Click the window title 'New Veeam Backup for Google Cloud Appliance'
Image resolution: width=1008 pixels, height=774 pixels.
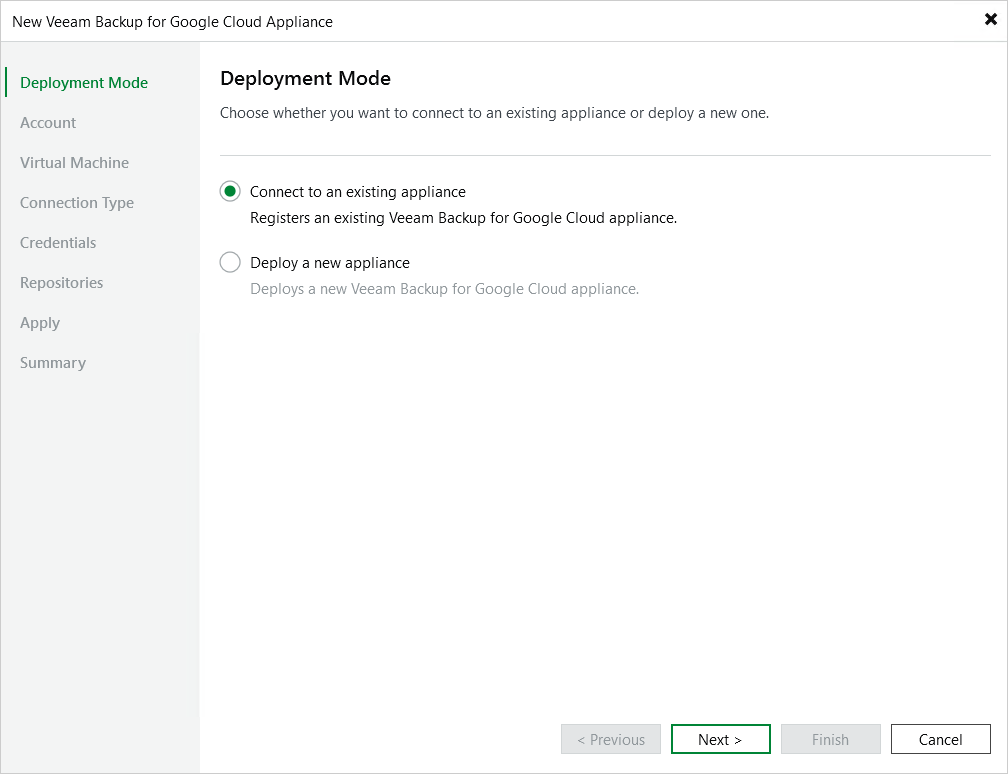tap(172, 22)
